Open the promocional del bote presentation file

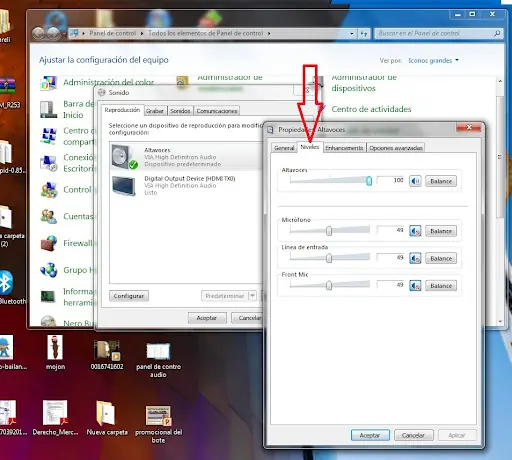coord(158,416)
